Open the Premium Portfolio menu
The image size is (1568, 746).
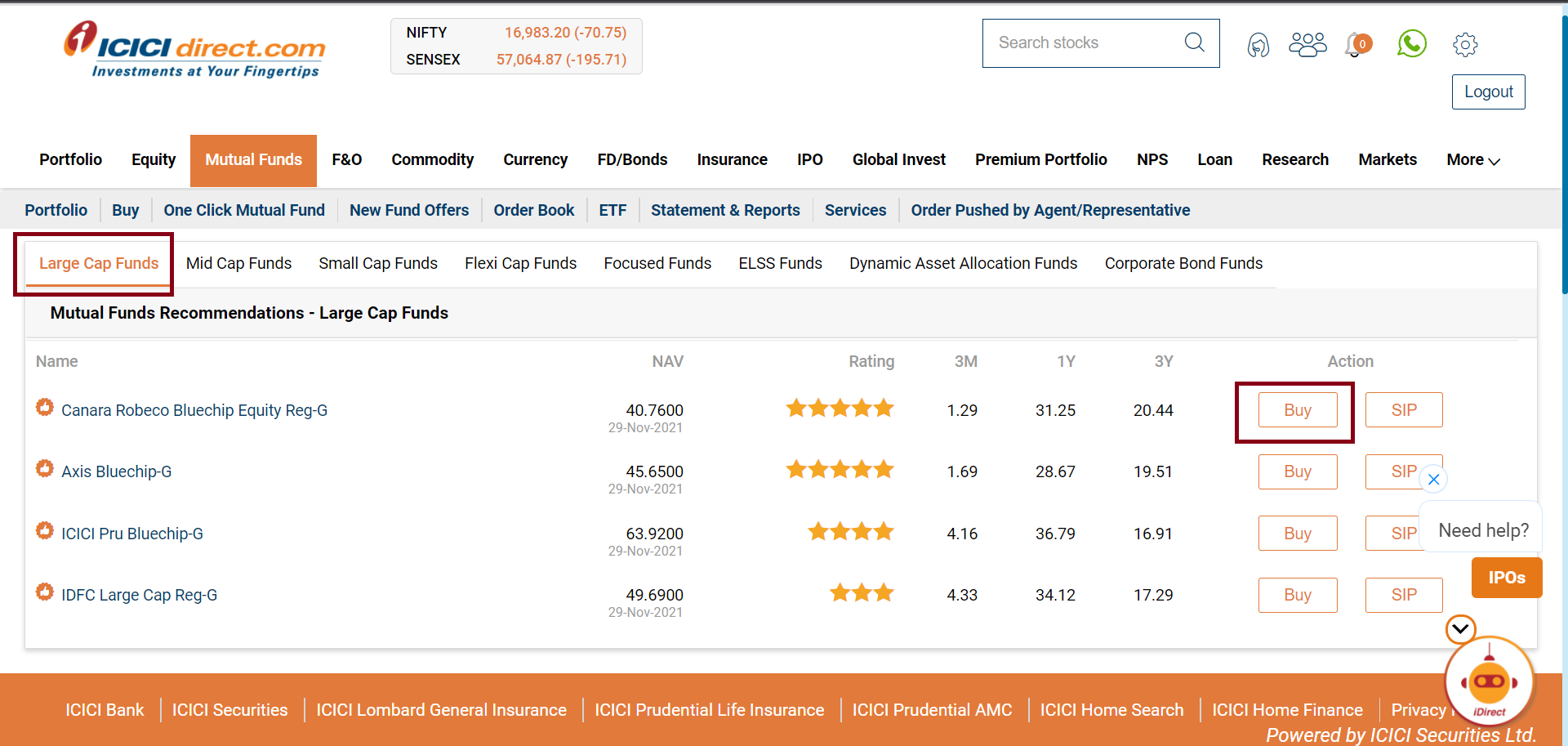pos(1041,160)
